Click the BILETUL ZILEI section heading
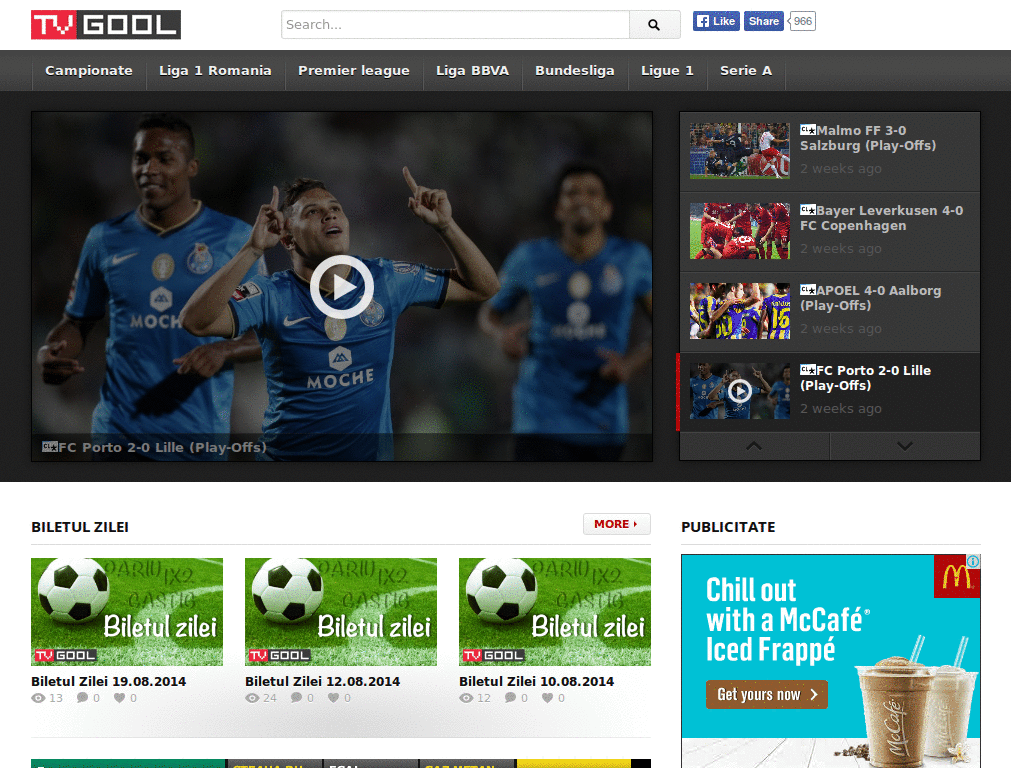1024x768 pixels. (80, 527)
